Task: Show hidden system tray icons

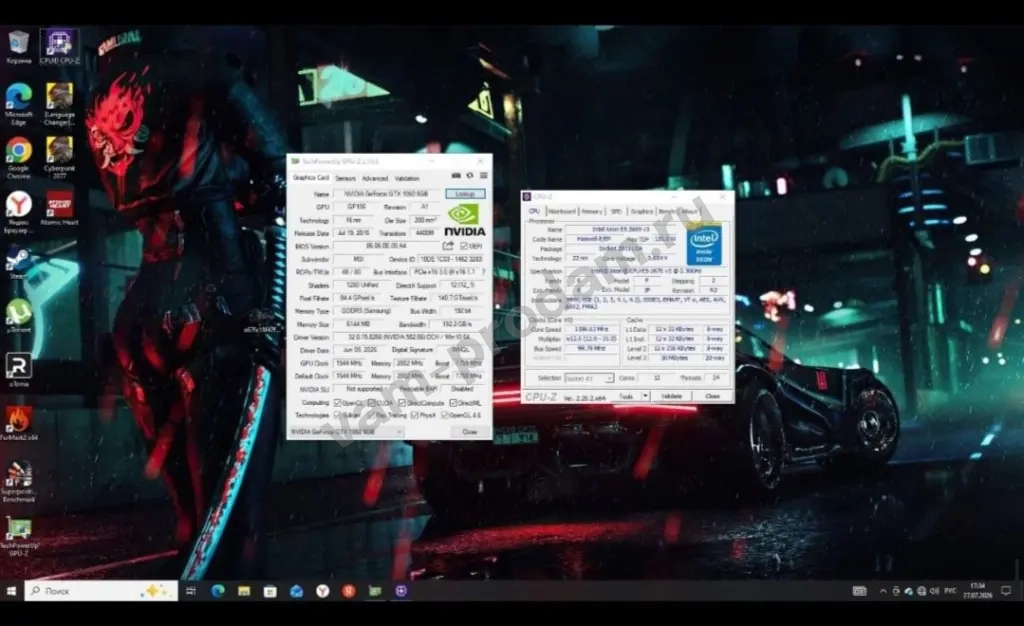Action: (883, 591)
